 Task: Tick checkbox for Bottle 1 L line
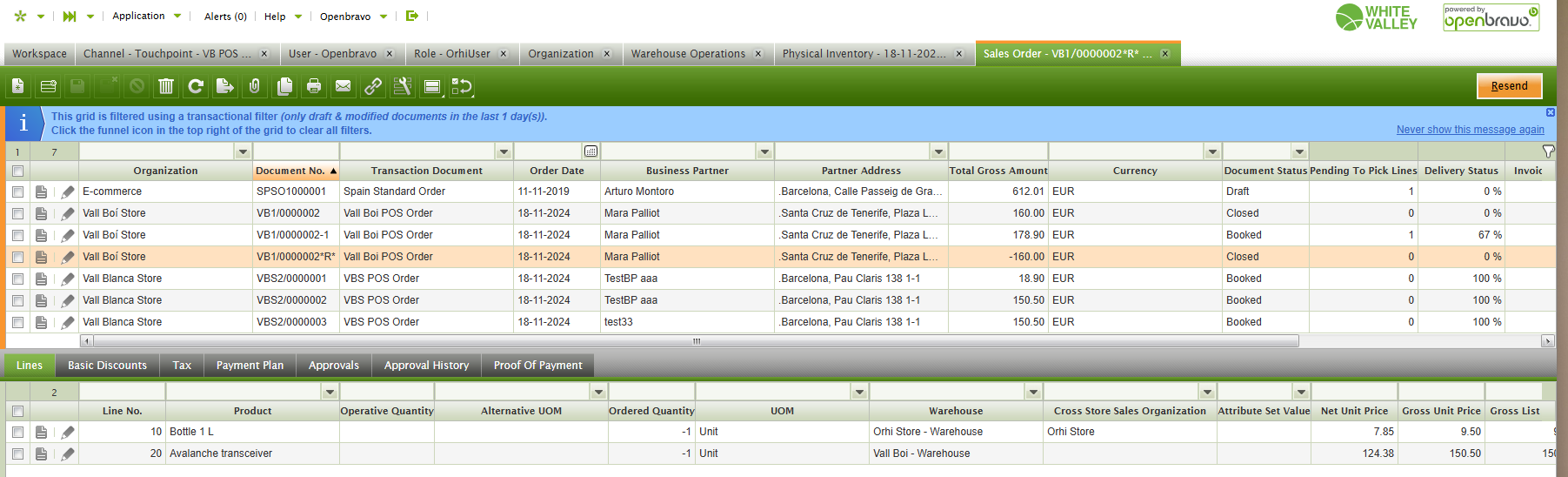pos(17,432)
